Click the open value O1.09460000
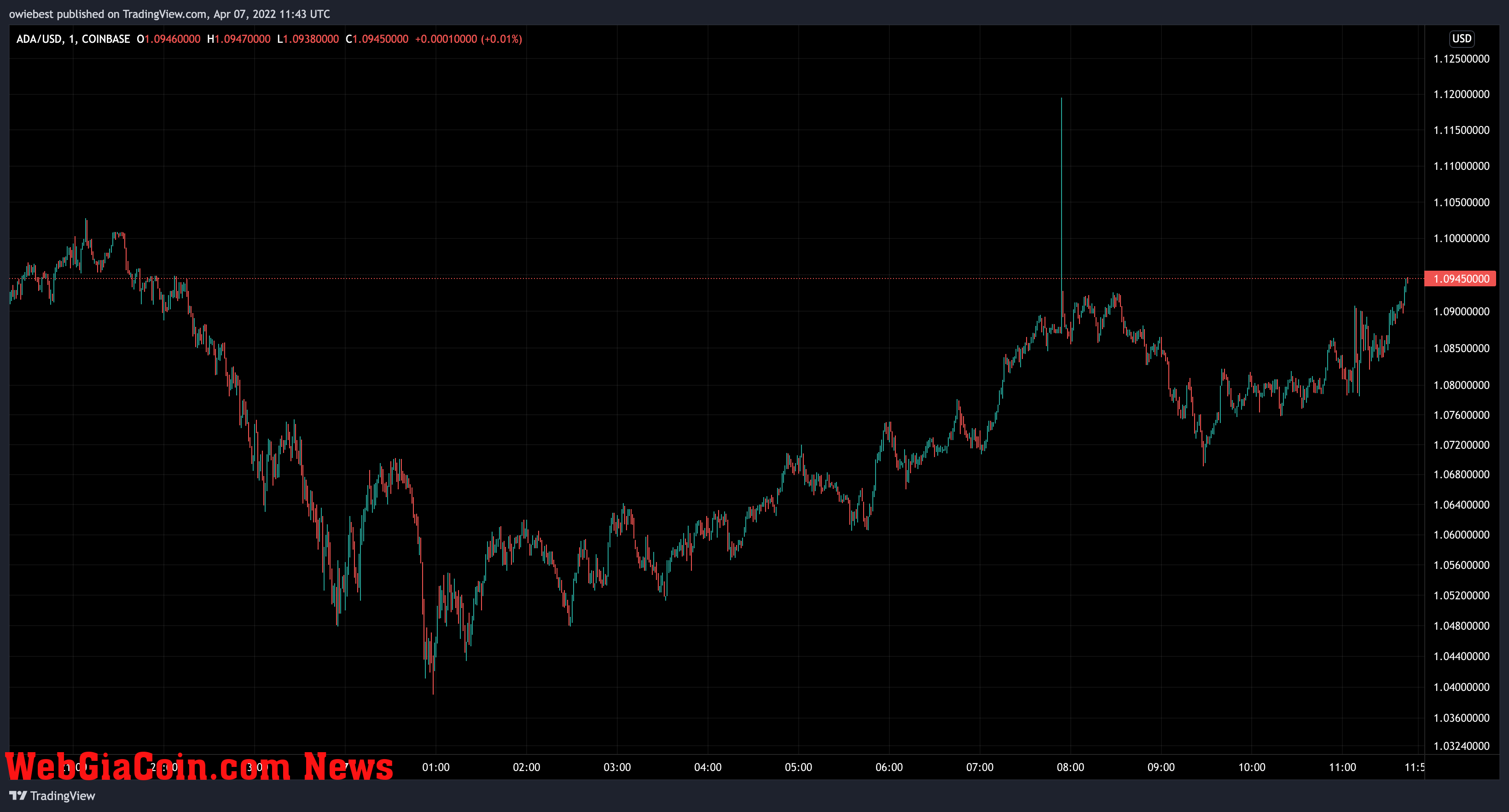This screenshot has width=1509, height=812. [168, 39]
